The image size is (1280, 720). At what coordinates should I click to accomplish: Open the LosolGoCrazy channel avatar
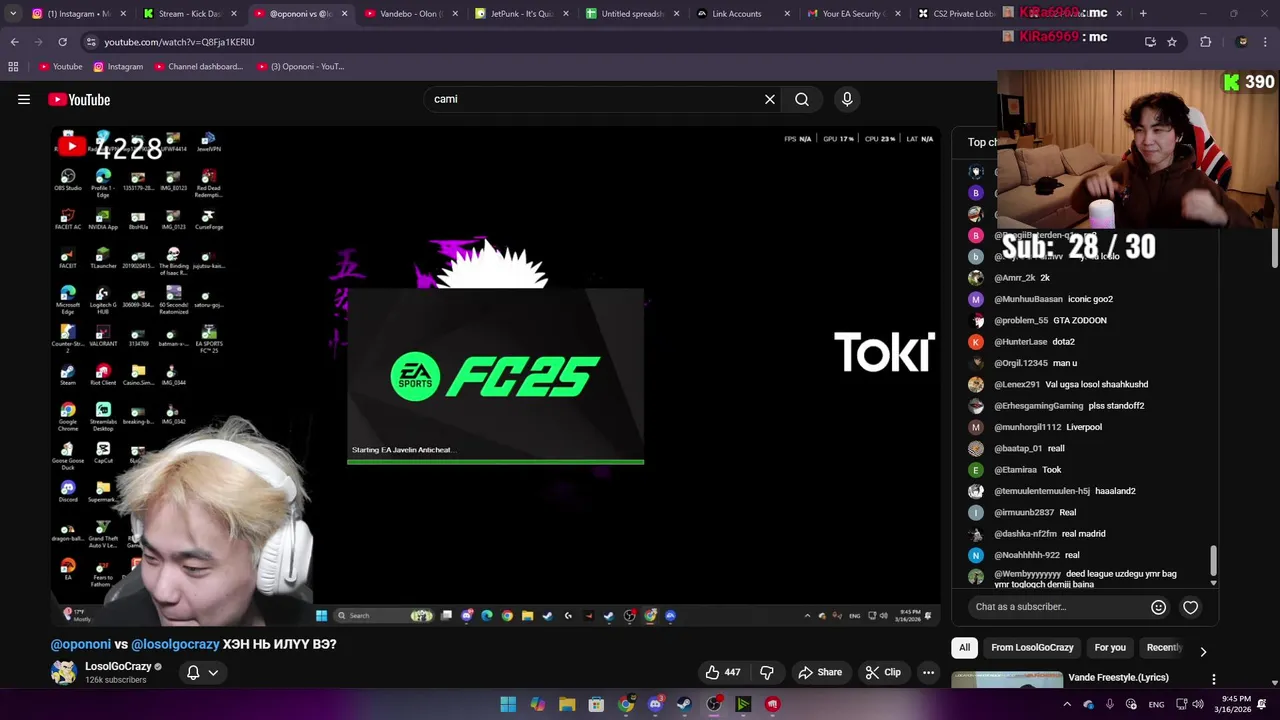pyautogui.click(x=64, y=672)
